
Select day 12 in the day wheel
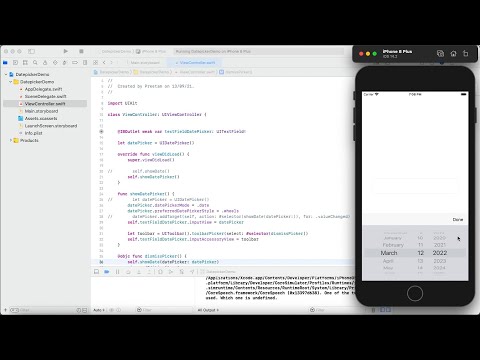click(421, 253)
